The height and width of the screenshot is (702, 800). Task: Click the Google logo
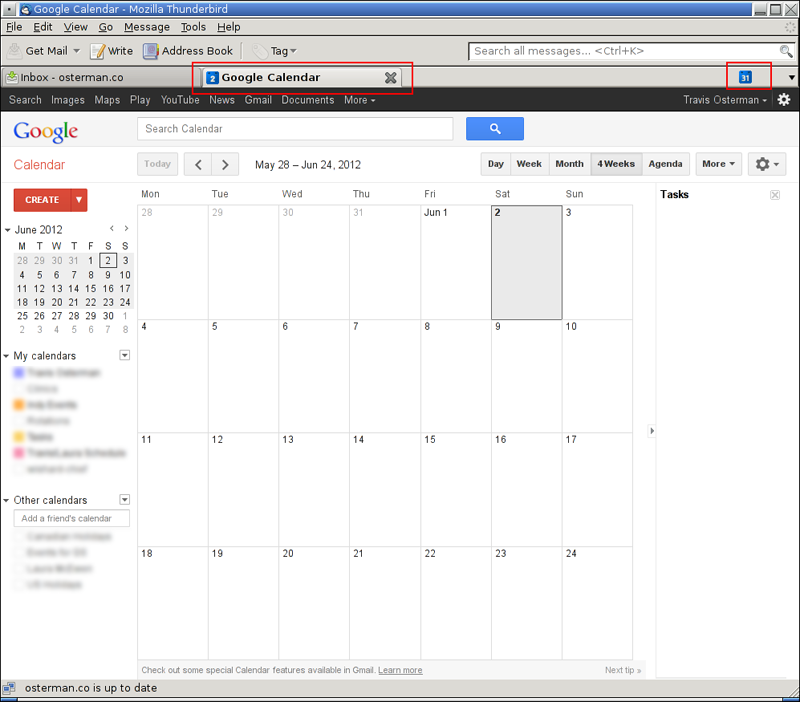[x=46, y=131]
